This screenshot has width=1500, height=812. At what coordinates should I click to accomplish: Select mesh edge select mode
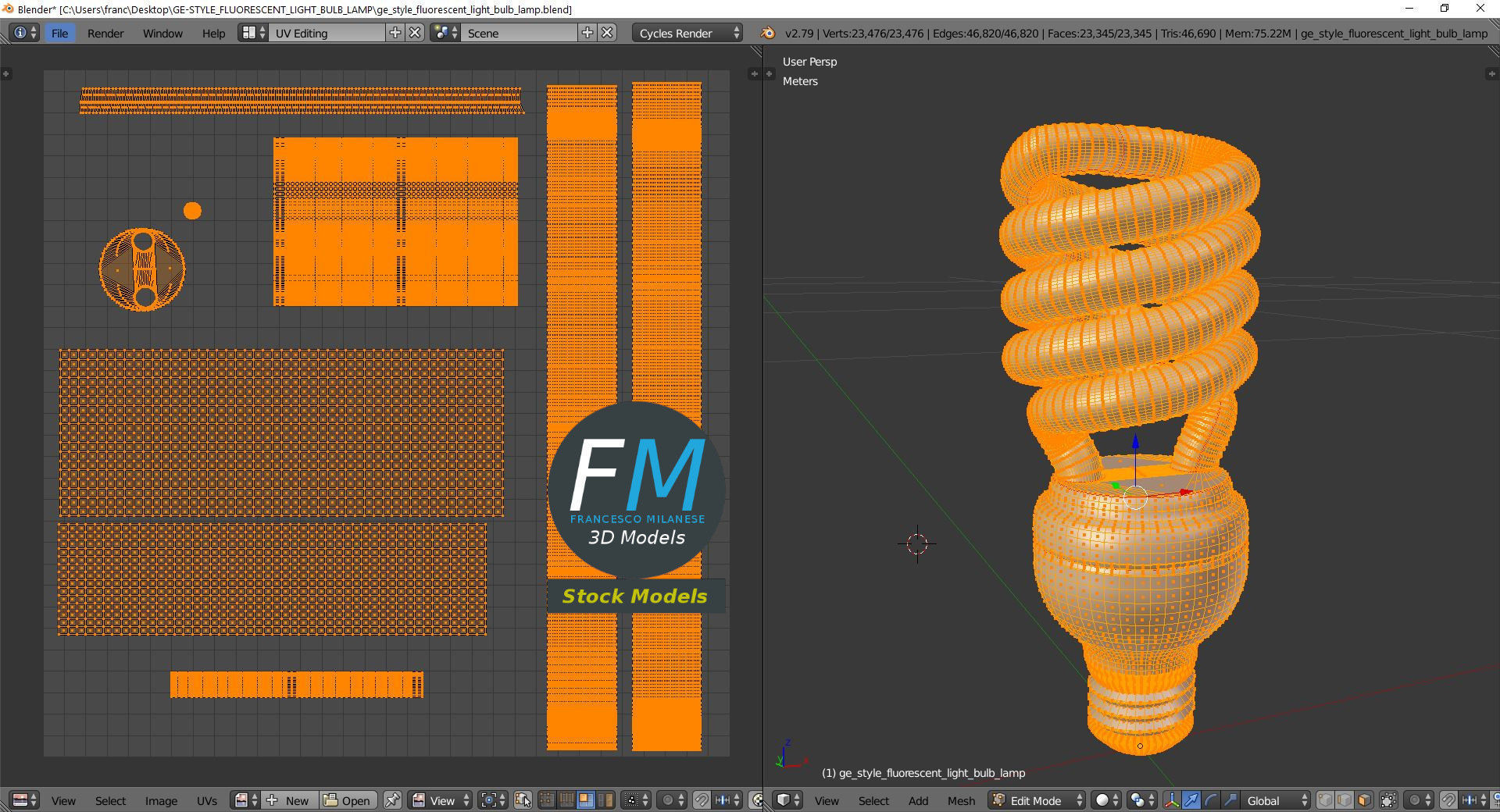[x=1345, y=800]
